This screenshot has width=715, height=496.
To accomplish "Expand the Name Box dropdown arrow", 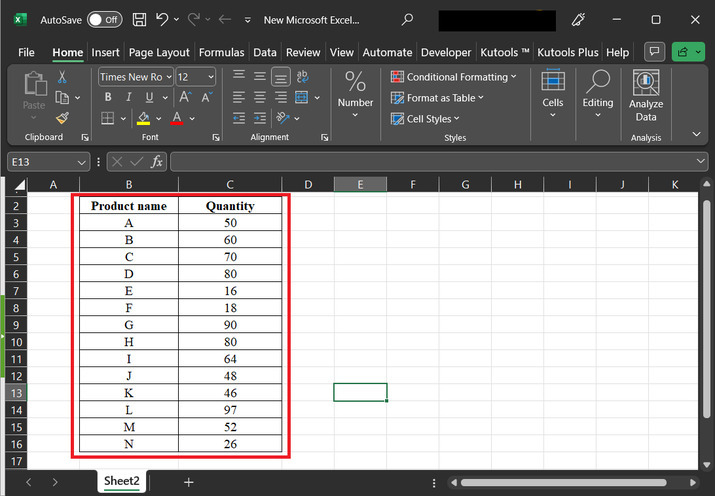I will coord(82,161).
